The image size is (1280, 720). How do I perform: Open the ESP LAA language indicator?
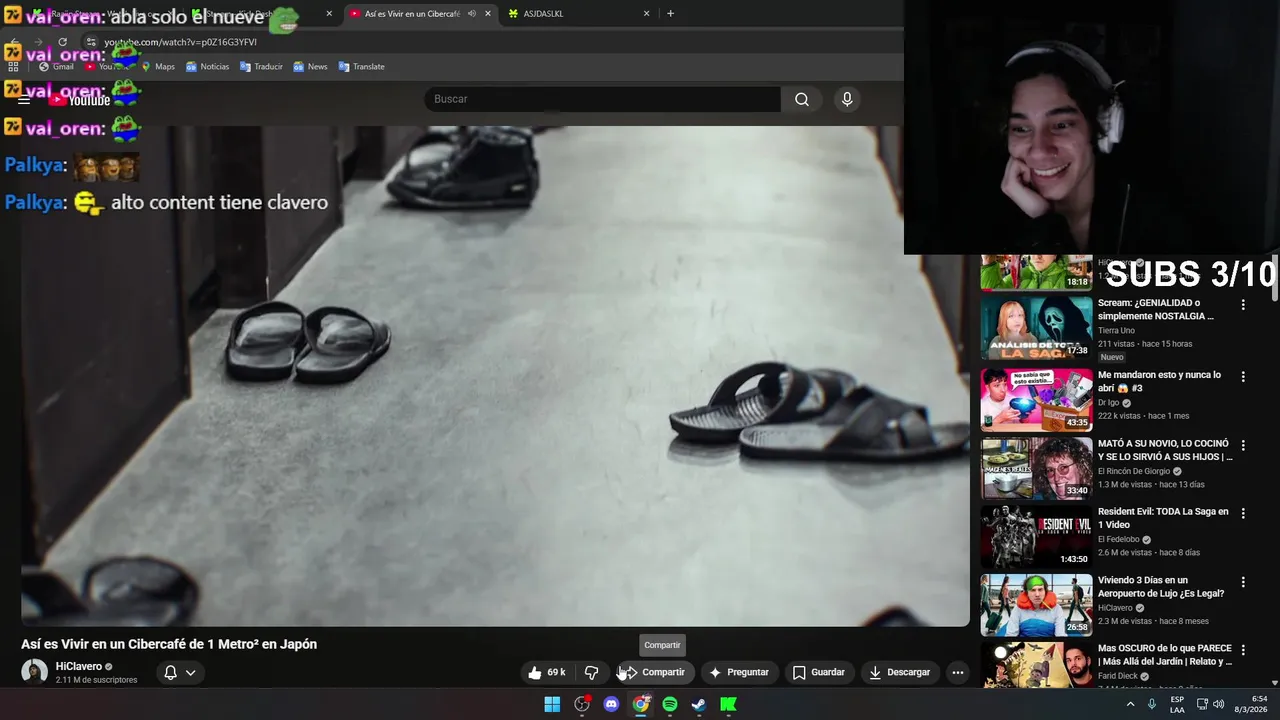coord(1177,704)
